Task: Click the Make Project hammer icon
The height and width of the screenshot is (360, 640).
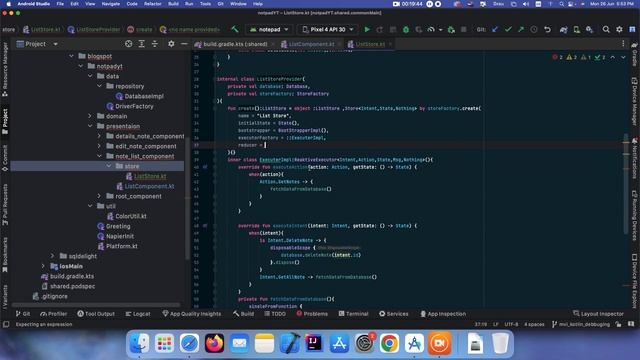Action: point(235,29)
